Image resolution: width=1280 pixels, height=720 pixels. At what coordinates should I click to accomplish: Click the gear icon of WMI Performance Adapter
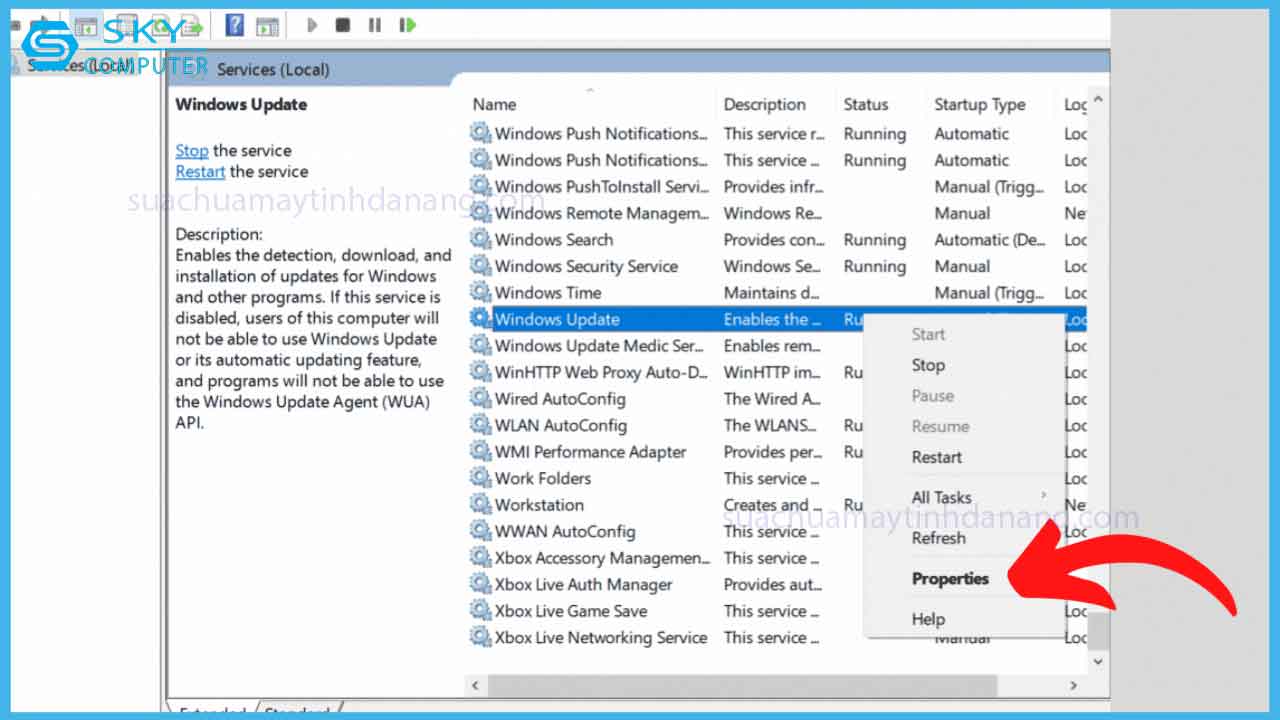pyautogui.click(x=481, y=452)
